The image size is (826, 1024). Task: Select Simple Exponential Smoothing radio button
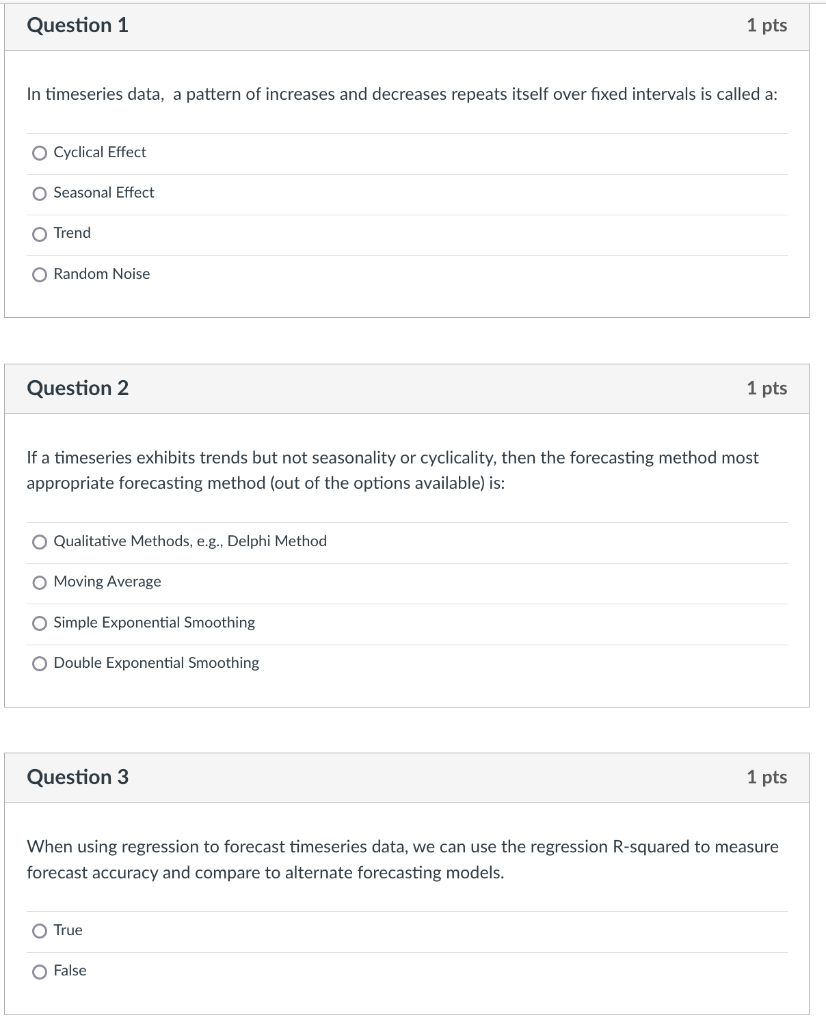39,623
